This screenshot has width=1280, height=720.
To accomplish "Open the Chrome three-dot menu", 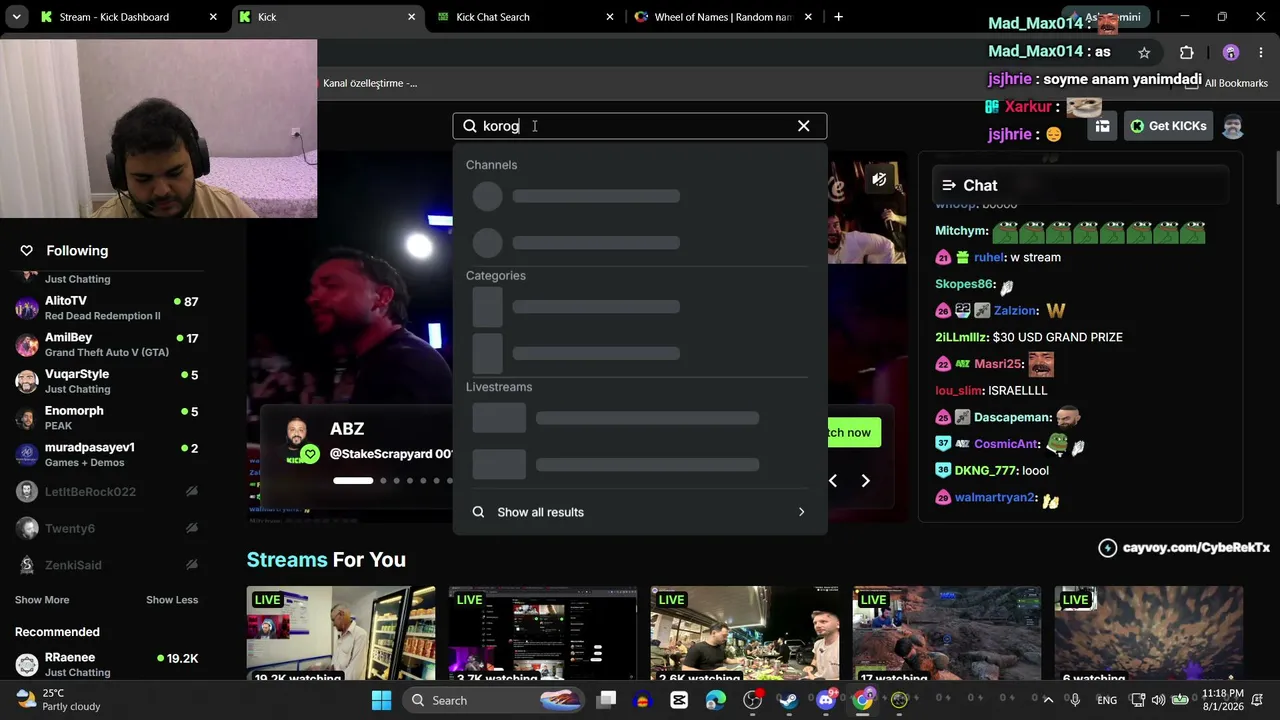I will [x=1260, y=52].
